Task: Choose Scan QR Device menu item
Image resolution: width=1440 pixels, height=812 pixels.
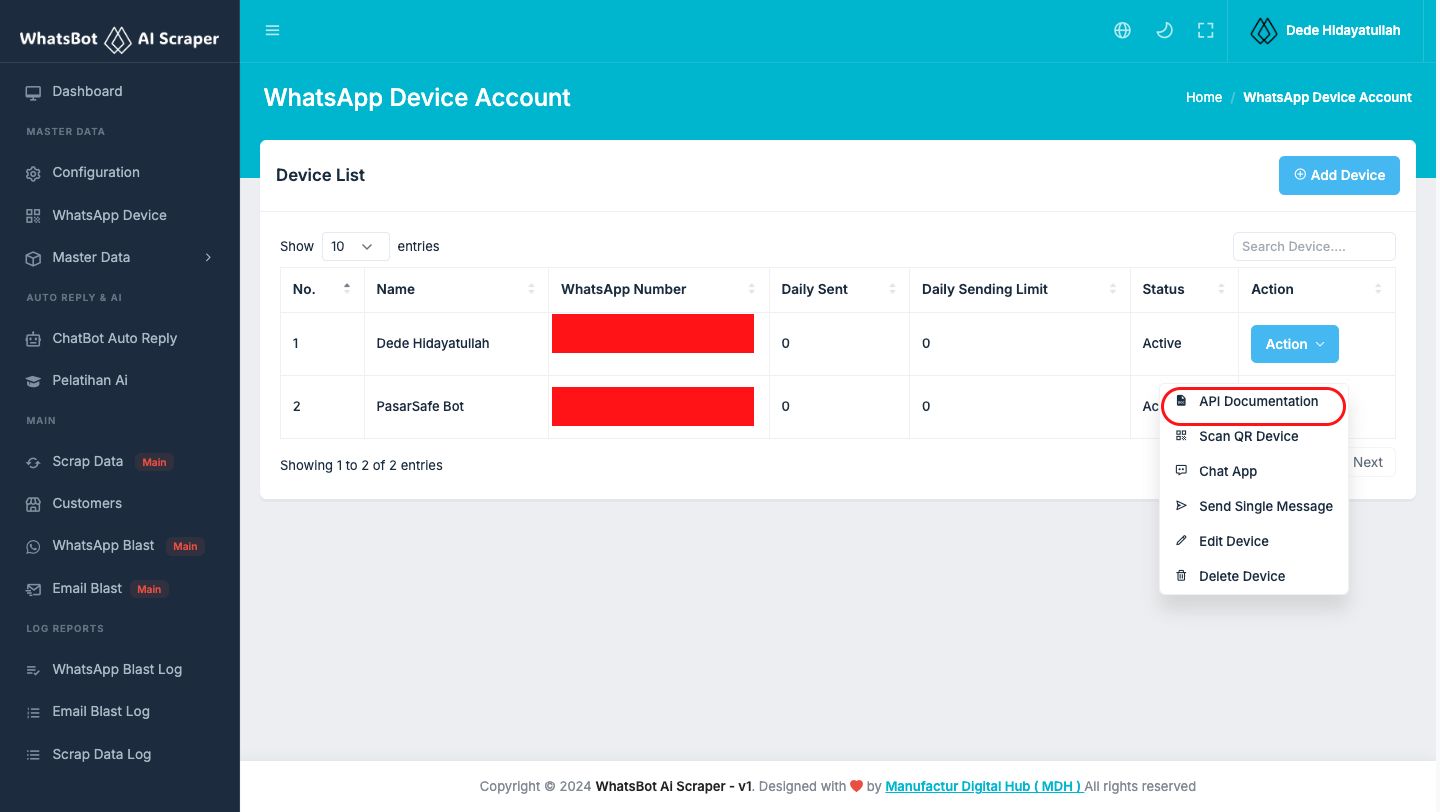Action: 1248,436
